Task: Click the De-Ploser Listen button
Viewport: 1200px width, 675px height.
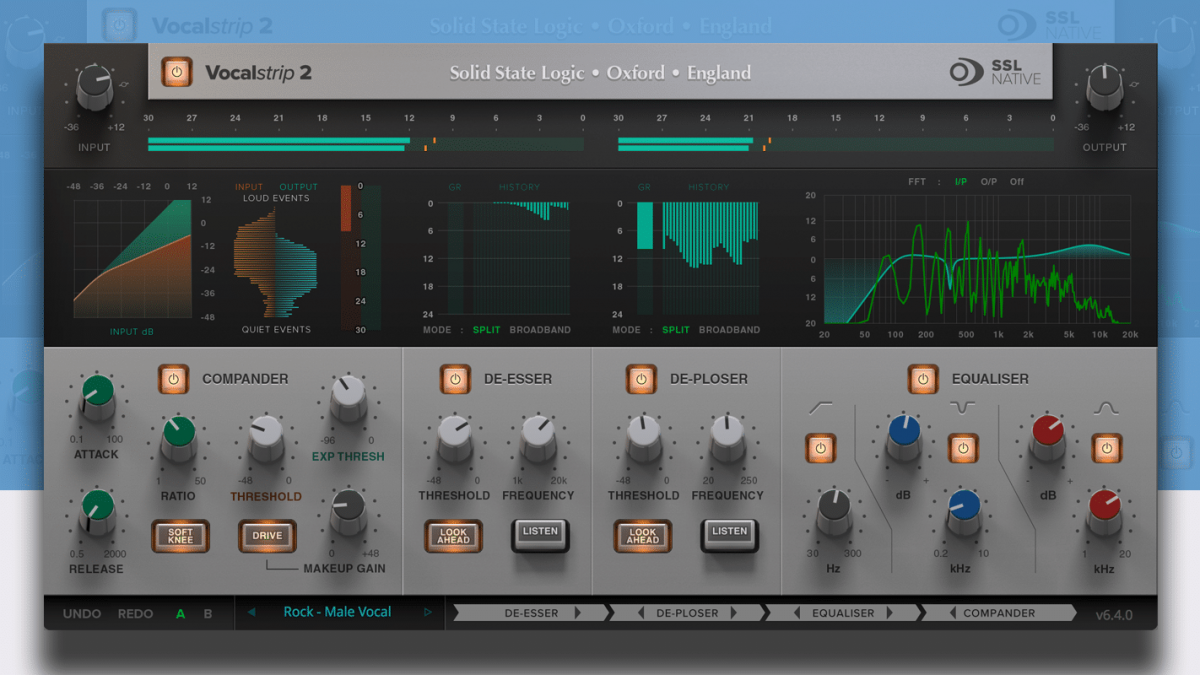Action: (730, 535)
